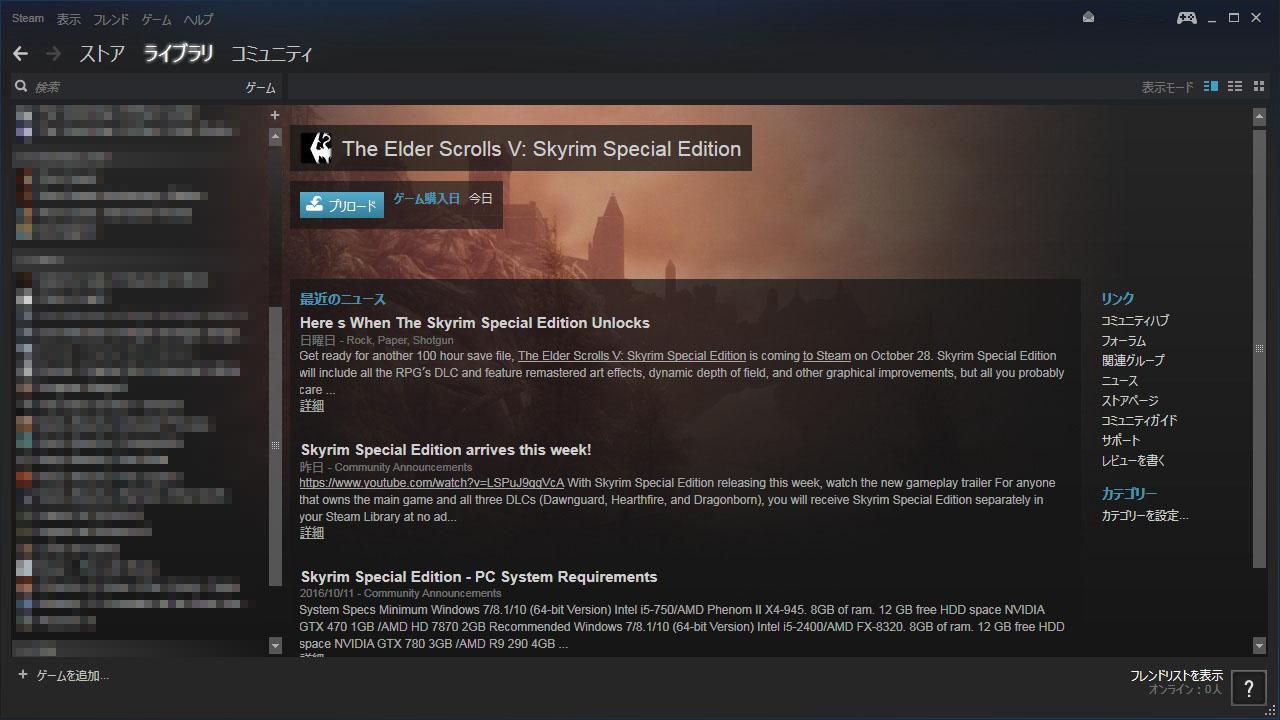Screen dimensions: 1280x720
Task: Expand 詳細 under arrives this week news
Action: (x=312, y=533)
